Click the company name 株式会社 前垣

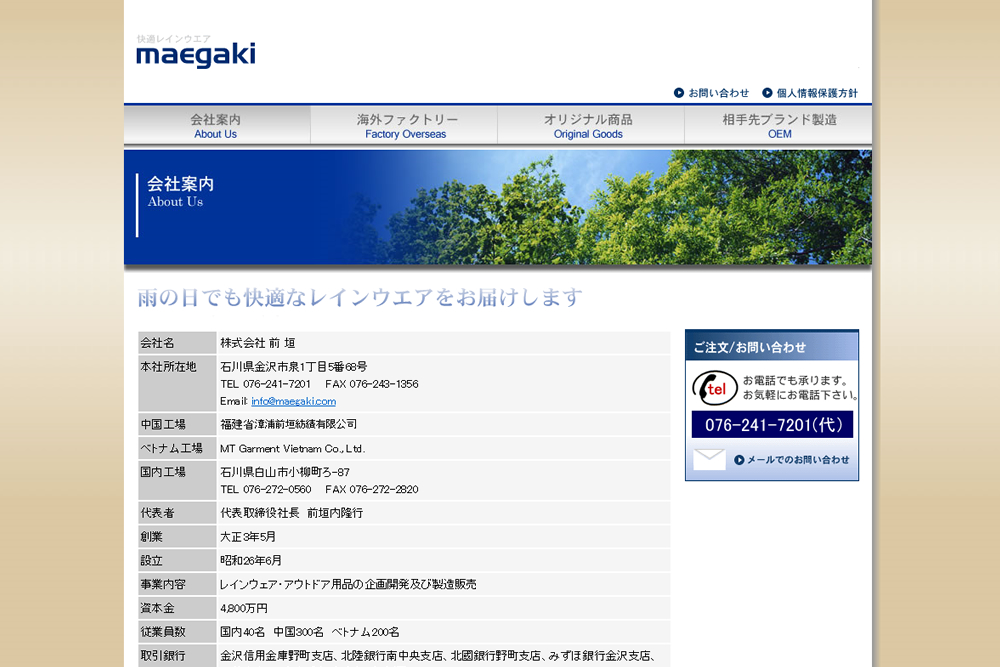coord(258,343)
